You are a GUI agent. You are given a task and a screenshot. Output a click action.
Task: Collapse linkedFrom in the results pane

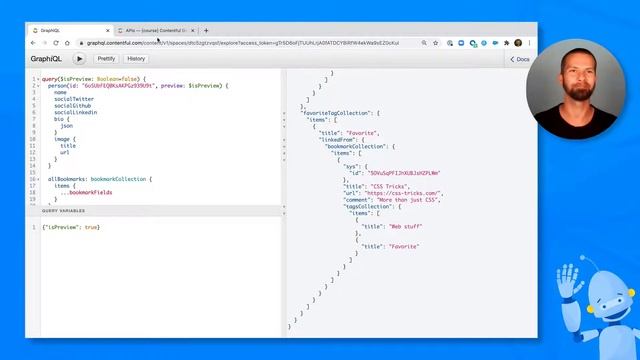tap(284, 140)
